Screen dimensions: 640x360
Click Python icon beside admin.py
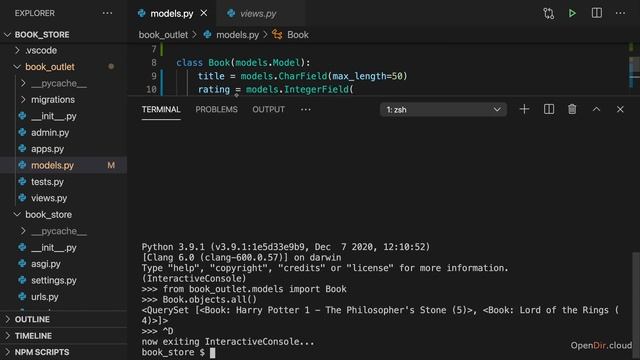22,132
